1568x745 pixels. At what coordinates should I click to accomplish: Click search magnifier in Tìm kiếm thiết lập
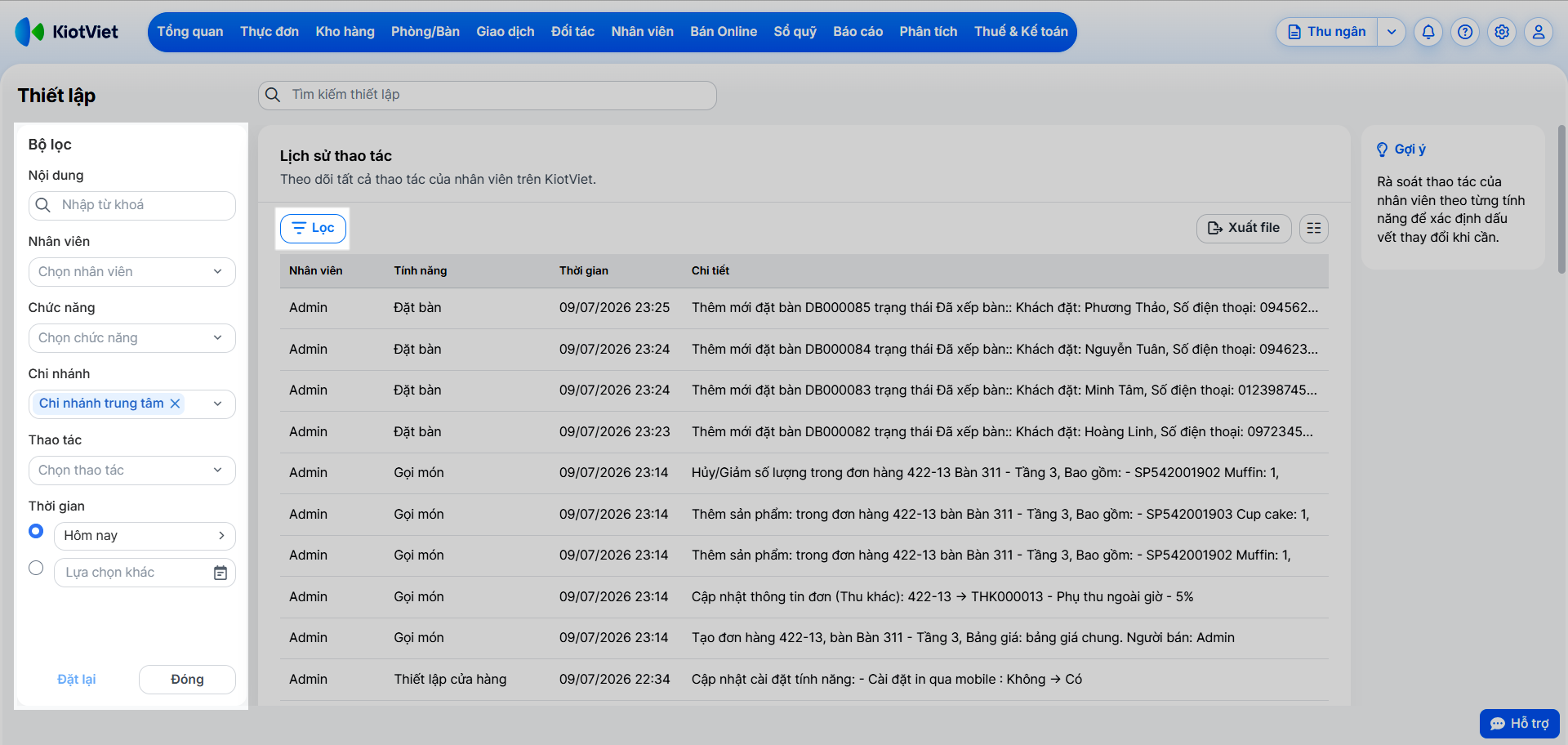point(274,95)
